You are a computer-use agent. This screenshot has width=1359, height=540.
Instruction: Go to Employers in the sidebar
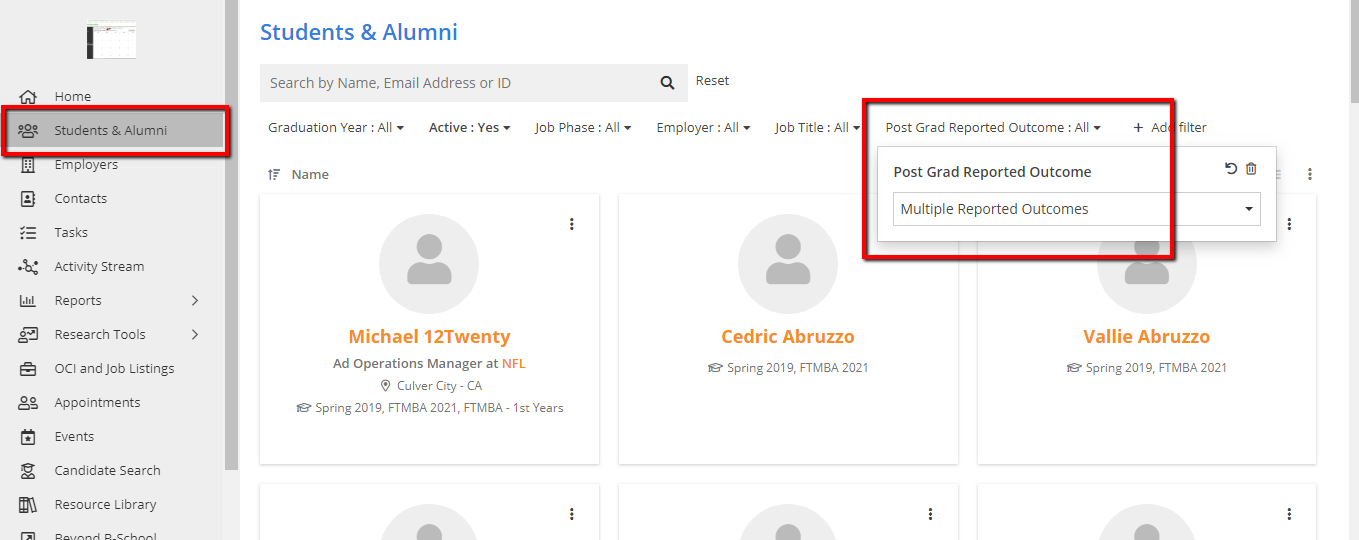[x=86, y=164]
